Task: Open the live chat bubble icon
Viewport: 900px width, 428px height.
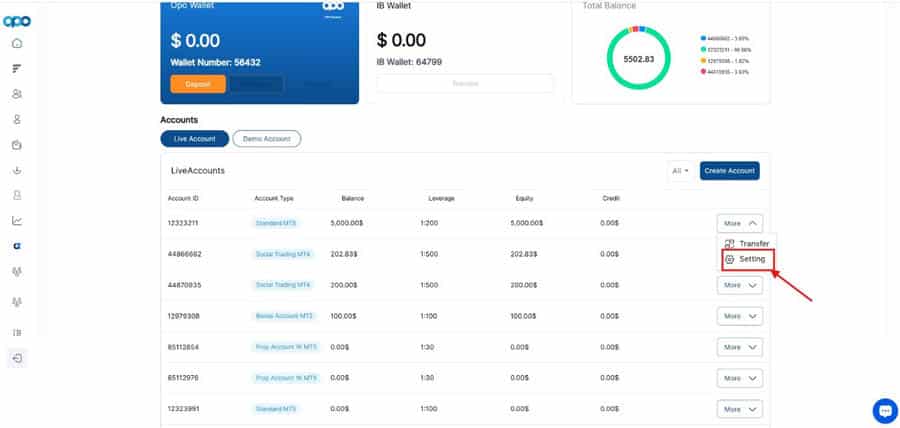Action: point(885,411)
